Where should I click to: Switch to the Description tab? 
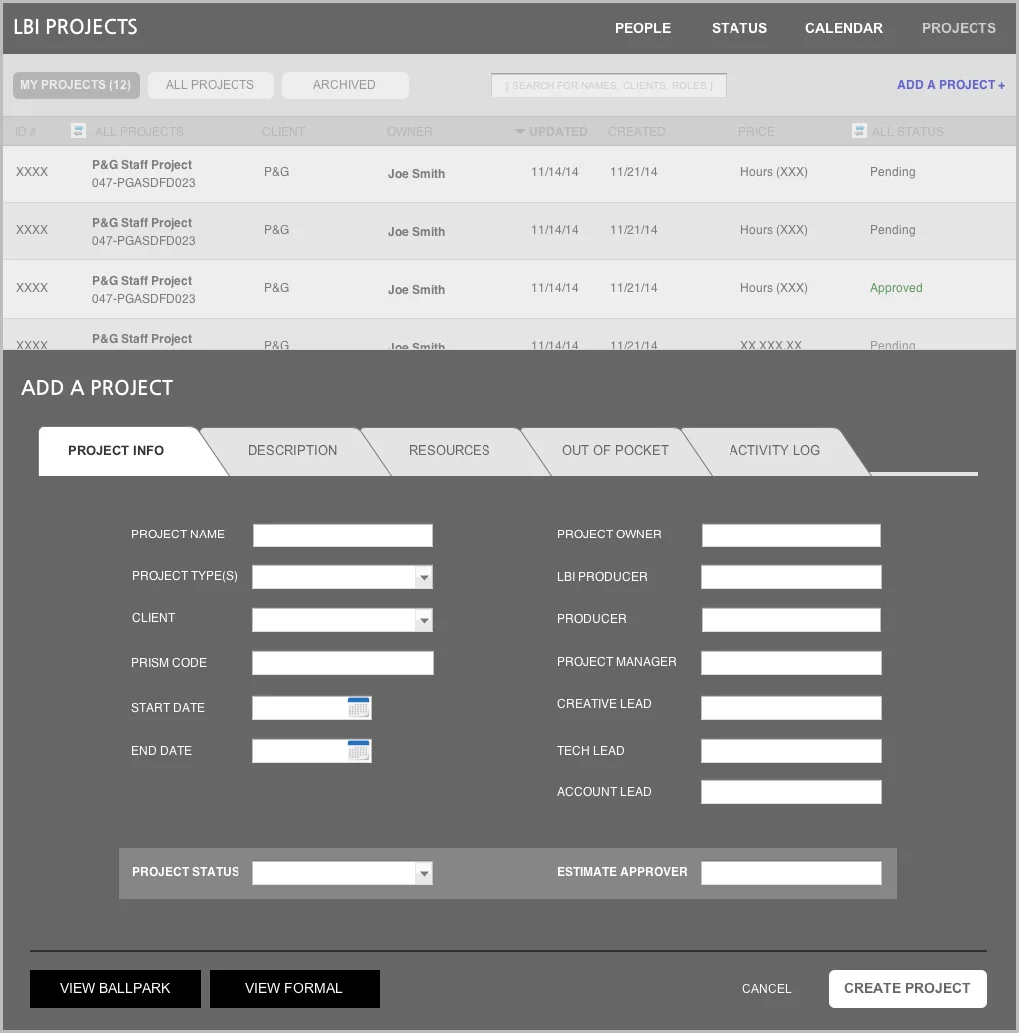pos(292,451)
